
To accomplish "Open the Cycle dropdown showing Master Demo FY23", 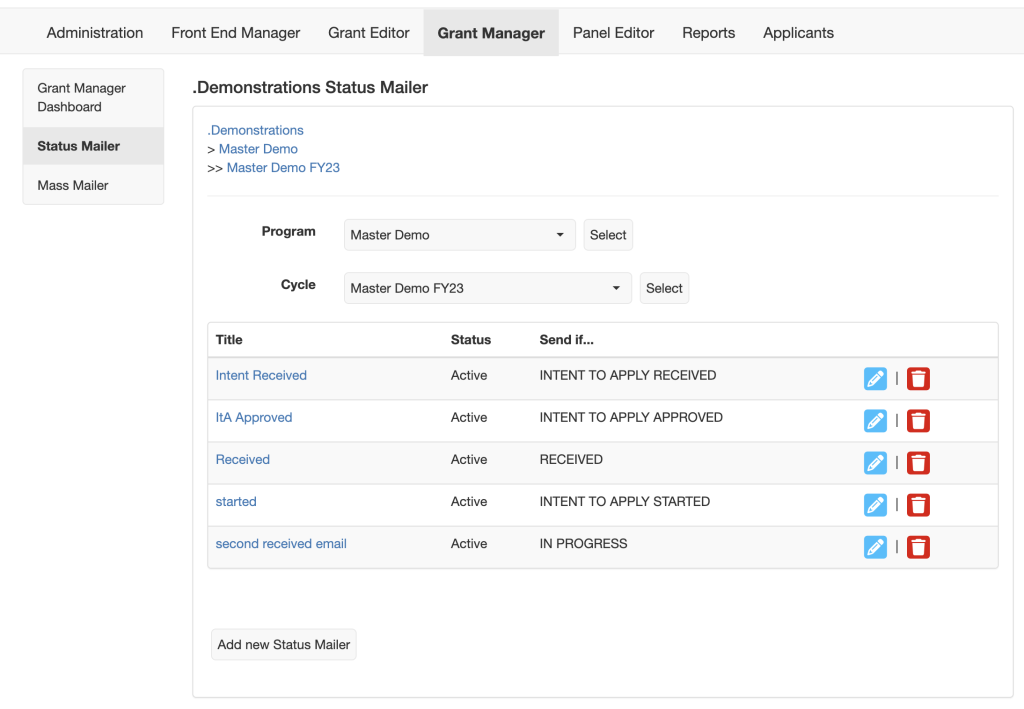I will pos(487,287).
